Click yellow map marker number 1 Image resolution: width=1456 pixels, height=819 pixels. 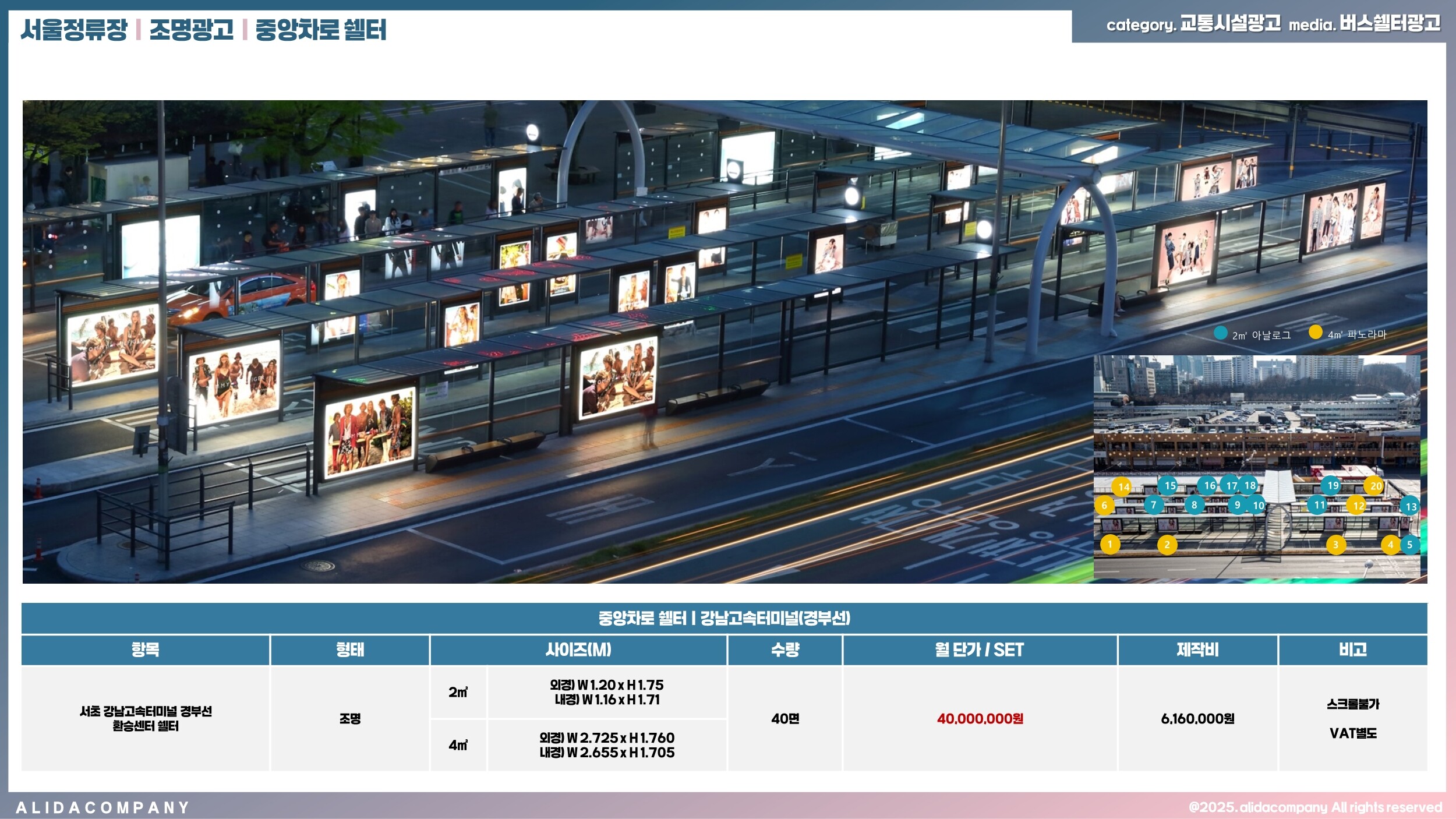(1109, 545)
